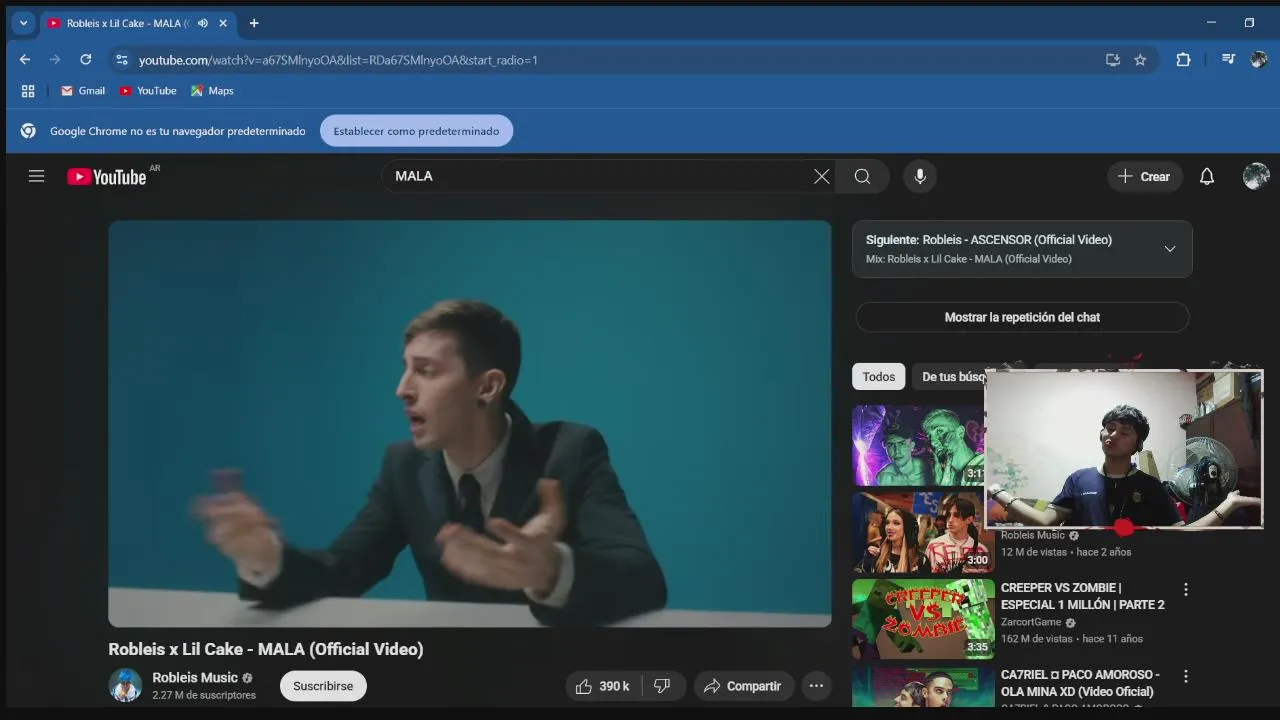Viewport: 1280px width, 720px height.
Task: Click the video title Robleis x Lil Cake - MALA
Action: [266, 649]
